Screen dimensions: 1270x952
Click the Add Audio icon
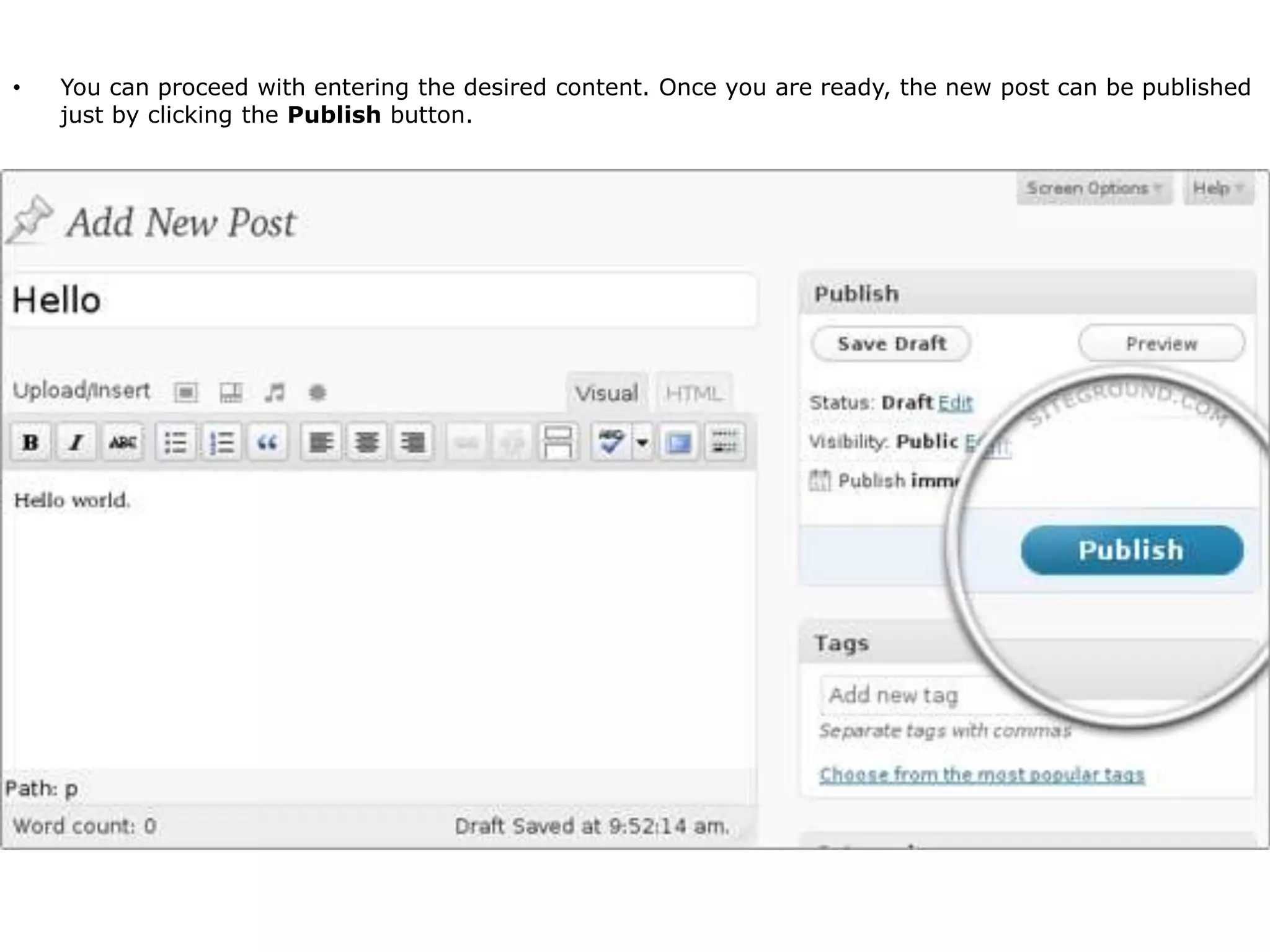coord(274,392)
